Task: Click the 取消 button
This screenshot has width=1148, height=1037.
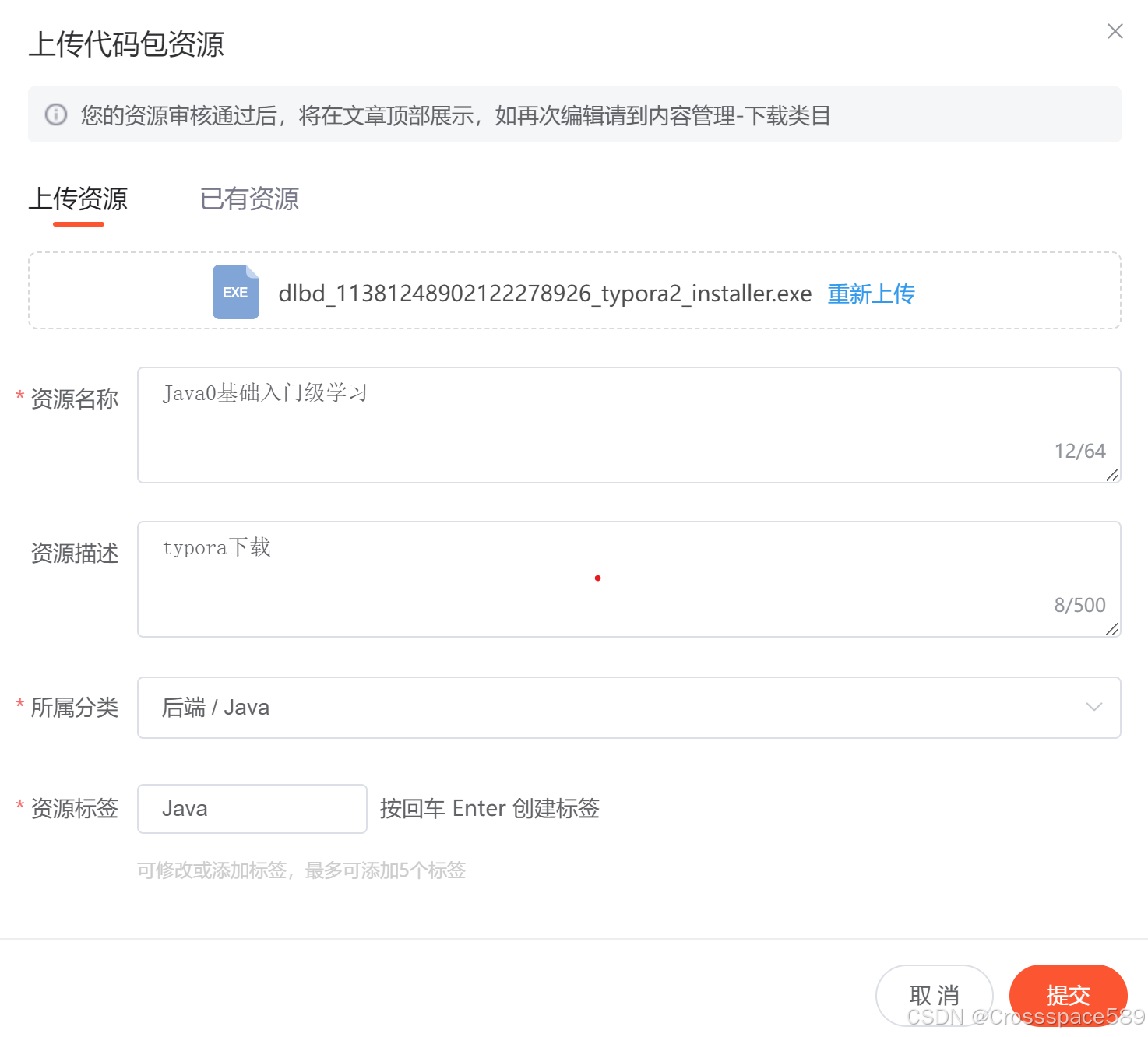Action: click(935, 994)
